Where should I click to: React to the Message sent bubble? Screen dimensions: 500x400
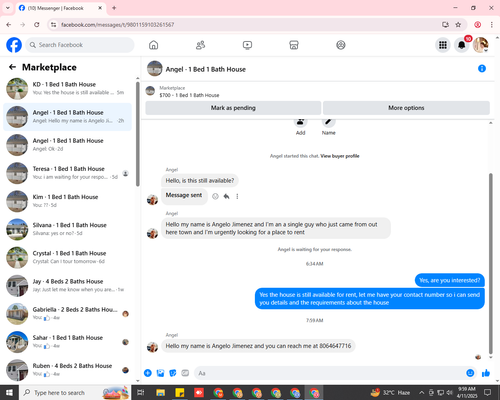tap(215, 196)
